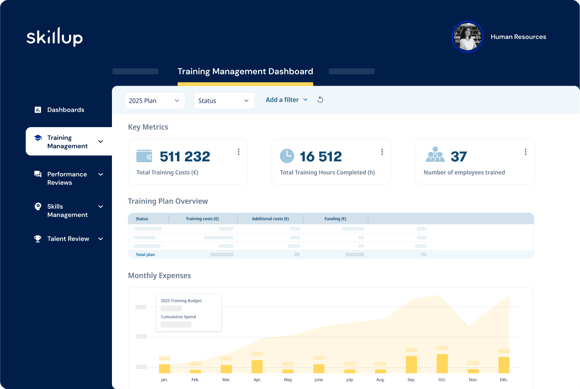Click the graduation cap Training Management icon

pos(38,138)
